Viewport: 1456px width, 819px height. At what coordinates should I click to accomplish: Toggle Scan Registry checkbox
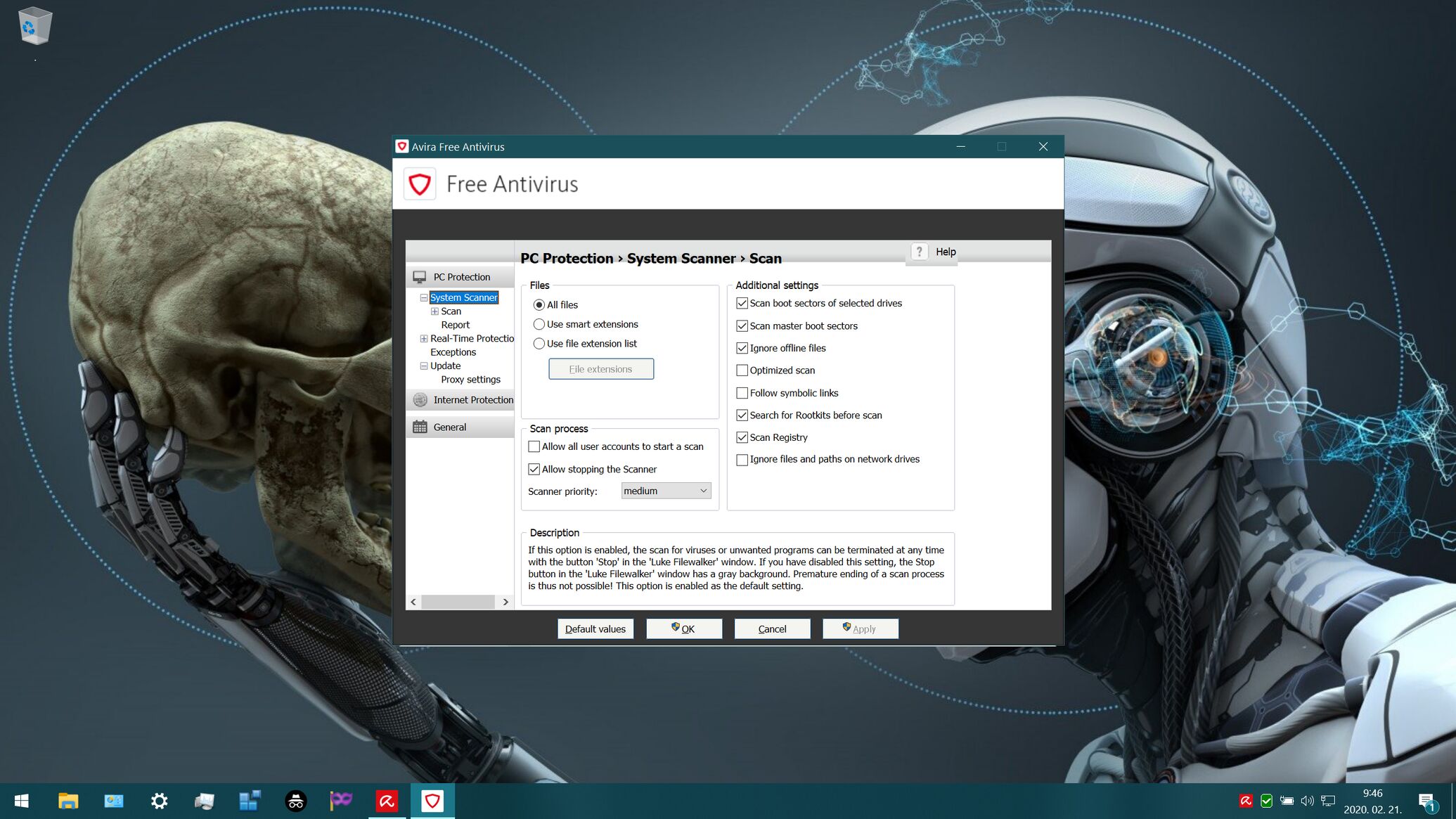point(742,437)
